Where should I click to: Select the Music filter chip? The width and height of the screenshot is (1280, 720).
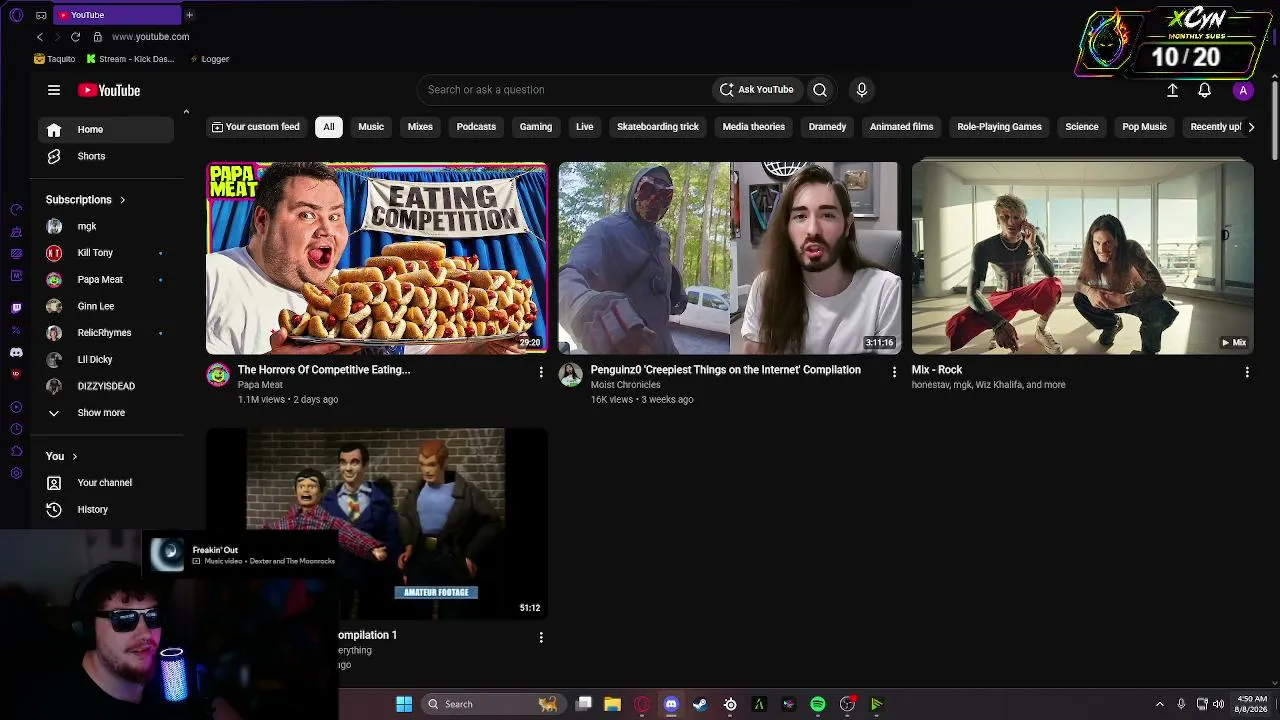(x=371, y=127)
